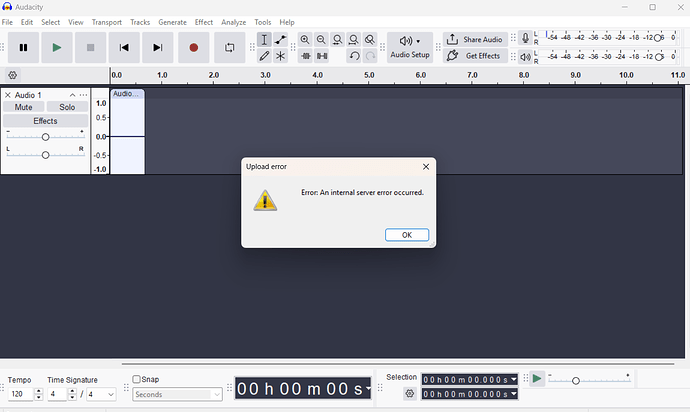Select the Multi-tool asterisk icon
This screenshot has height=412, width=690.
[280, 56]
